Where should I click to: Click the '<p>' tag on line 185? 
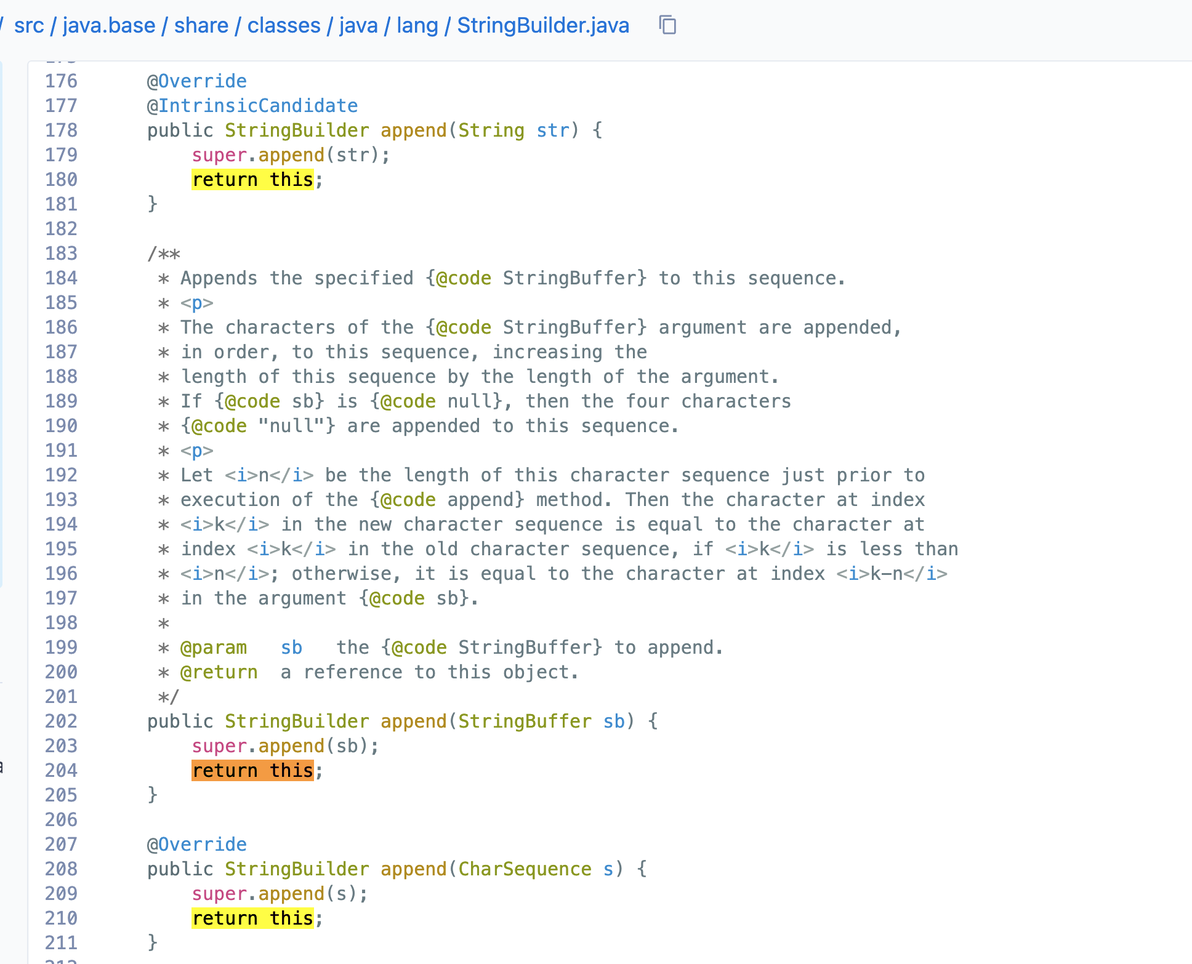click(197, 303)
